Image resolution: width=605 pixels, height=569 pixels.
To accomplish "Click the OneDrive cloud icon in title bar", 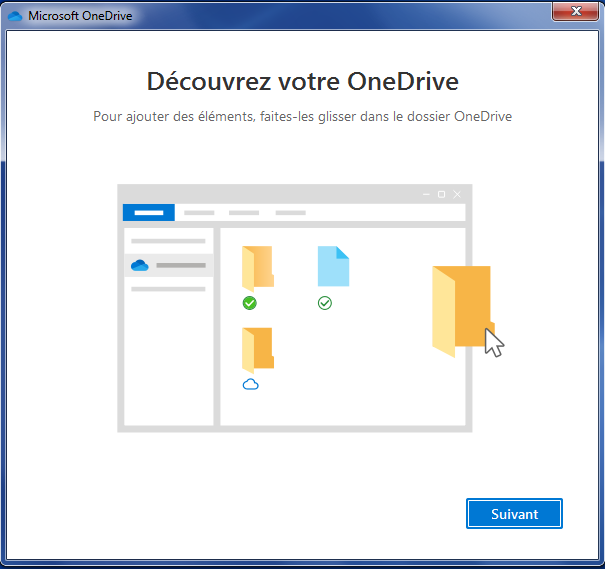I will click(15, 16).
